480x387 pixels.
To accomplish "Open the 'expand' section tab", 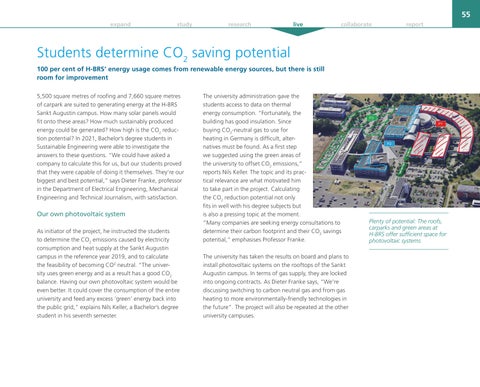I will 120,24.
